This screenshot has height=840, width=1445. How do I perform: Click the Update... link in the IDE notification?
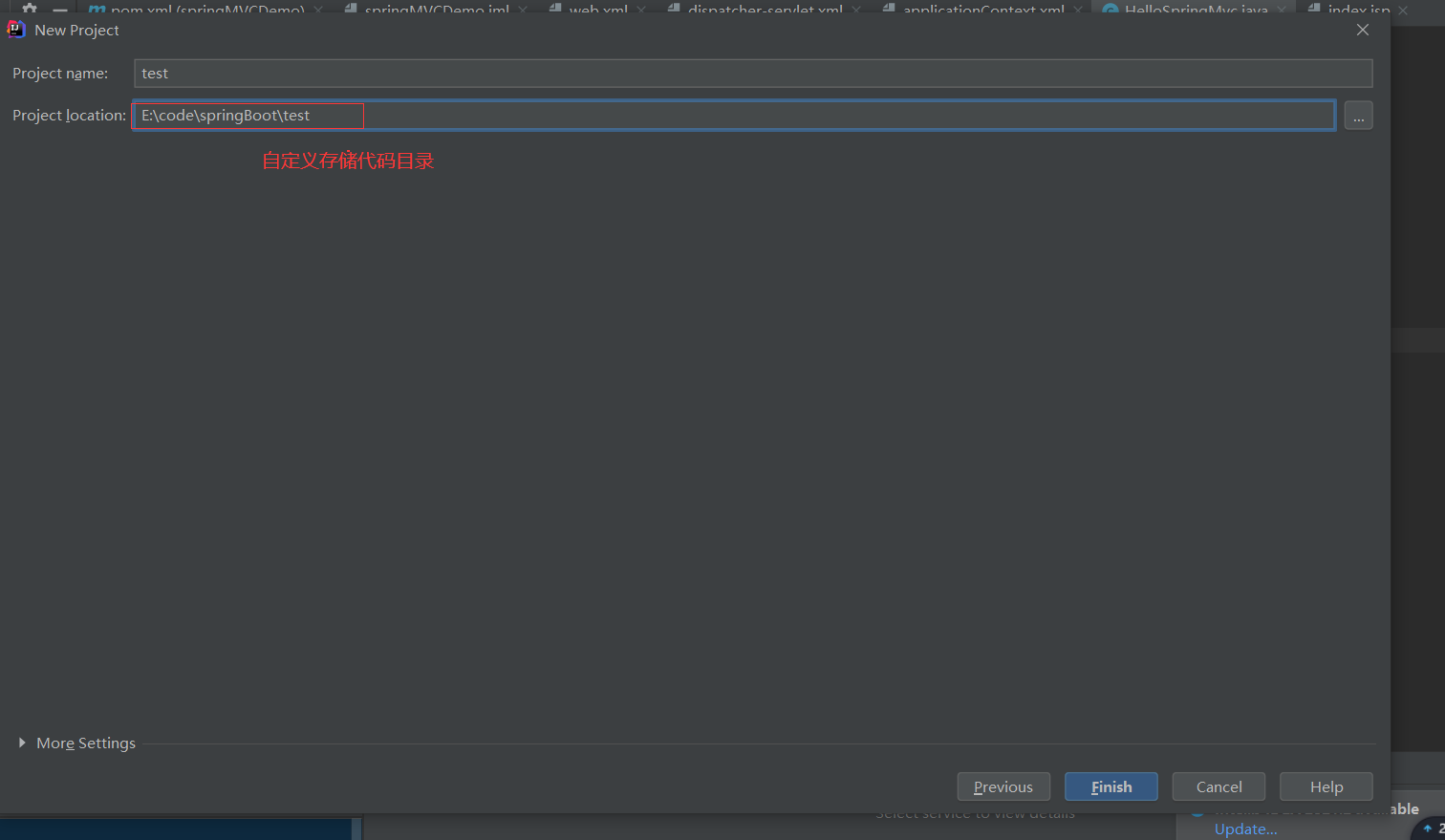[x=1245, y=829]
